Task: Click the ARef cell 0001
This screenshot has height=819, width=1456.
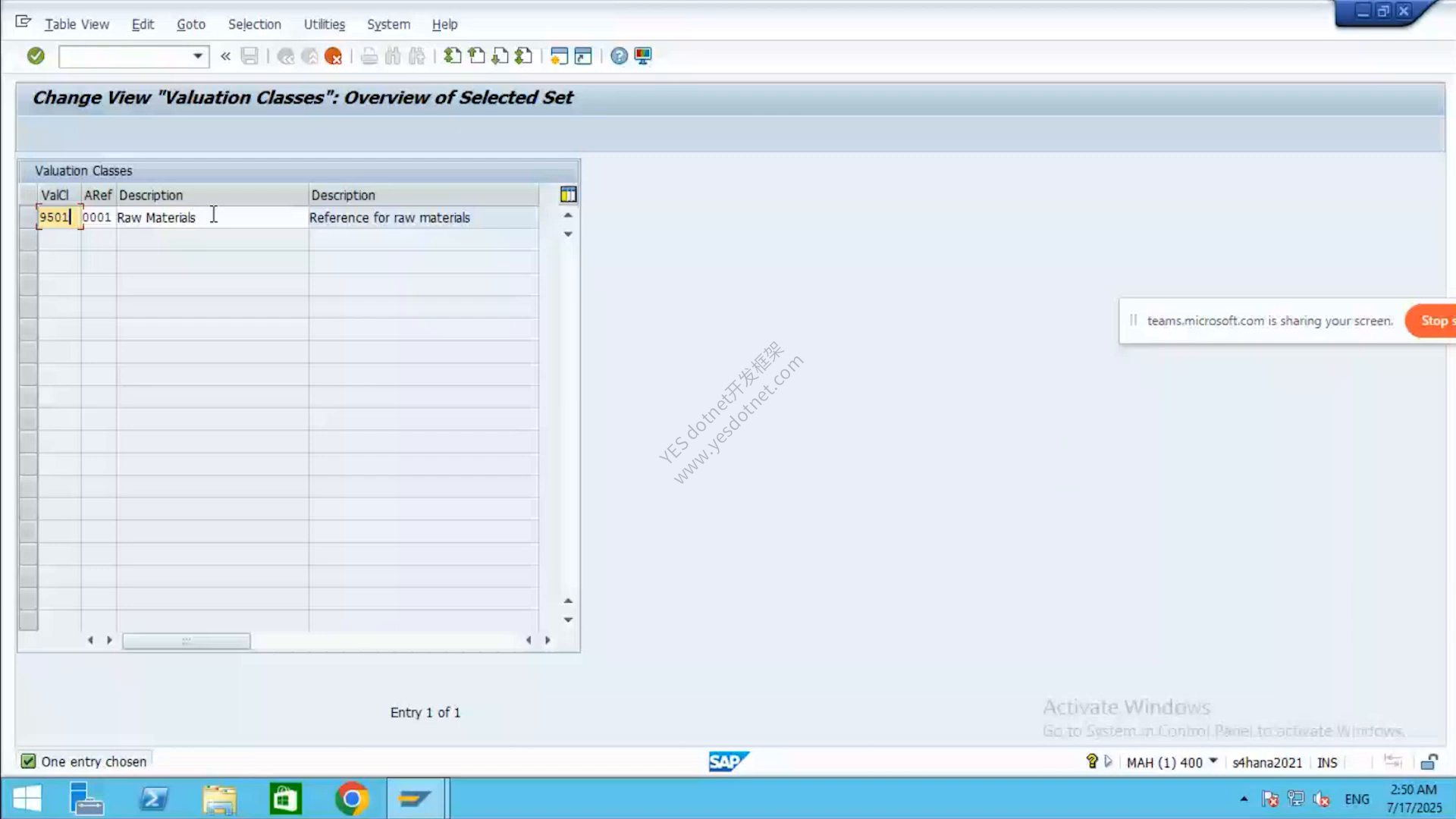Action: [98, 218]
